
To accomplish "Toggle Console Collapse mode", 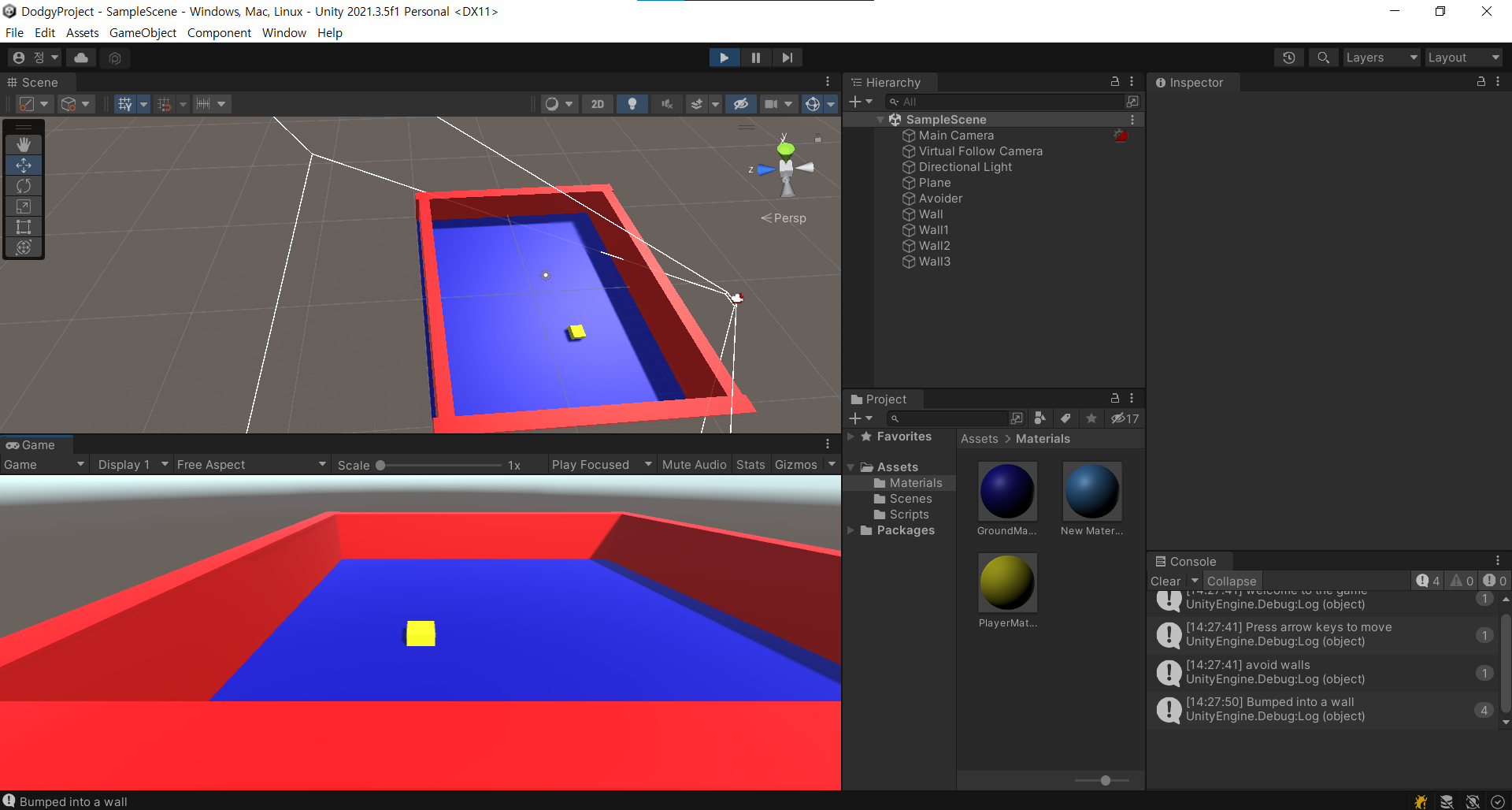I will click(1232, 581).
